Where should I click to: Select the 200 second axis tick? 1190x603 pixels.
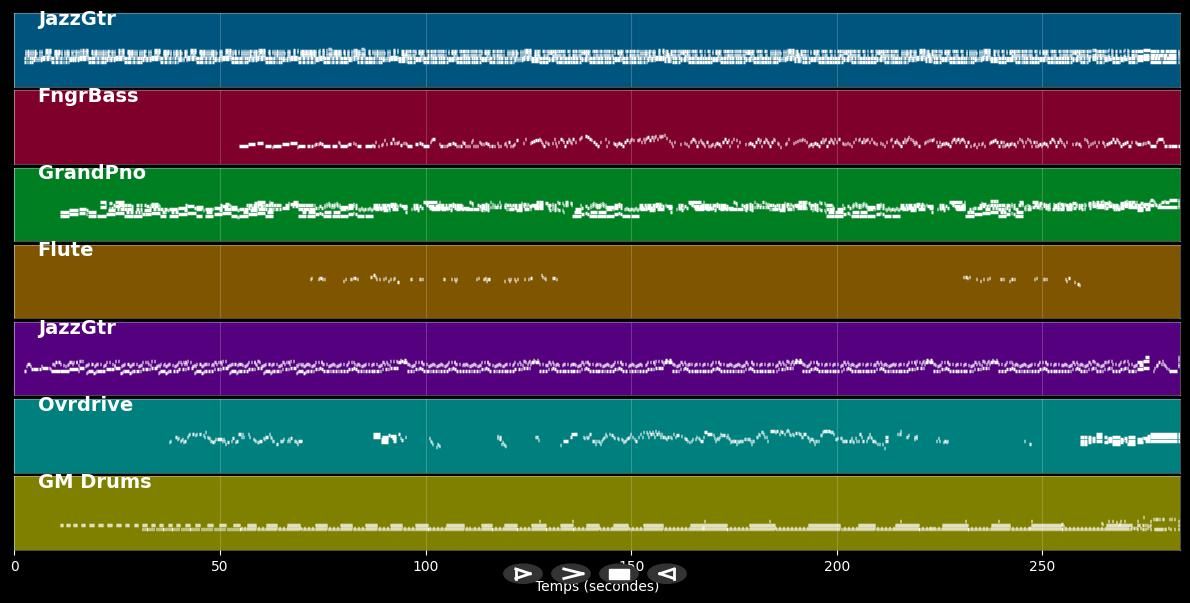[837, 567]
